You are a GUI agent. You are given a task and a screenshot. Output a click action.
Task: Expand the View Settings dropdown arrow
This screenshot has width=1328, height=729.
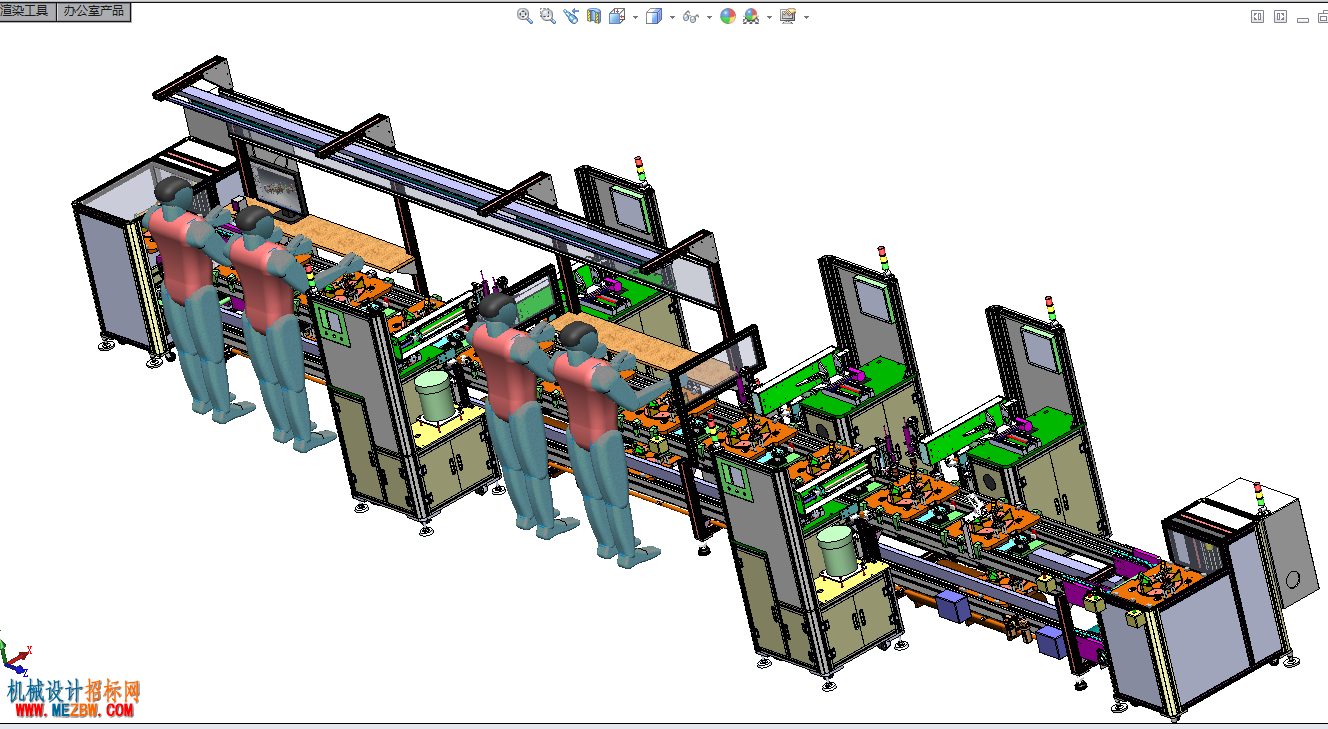point(806,17)
